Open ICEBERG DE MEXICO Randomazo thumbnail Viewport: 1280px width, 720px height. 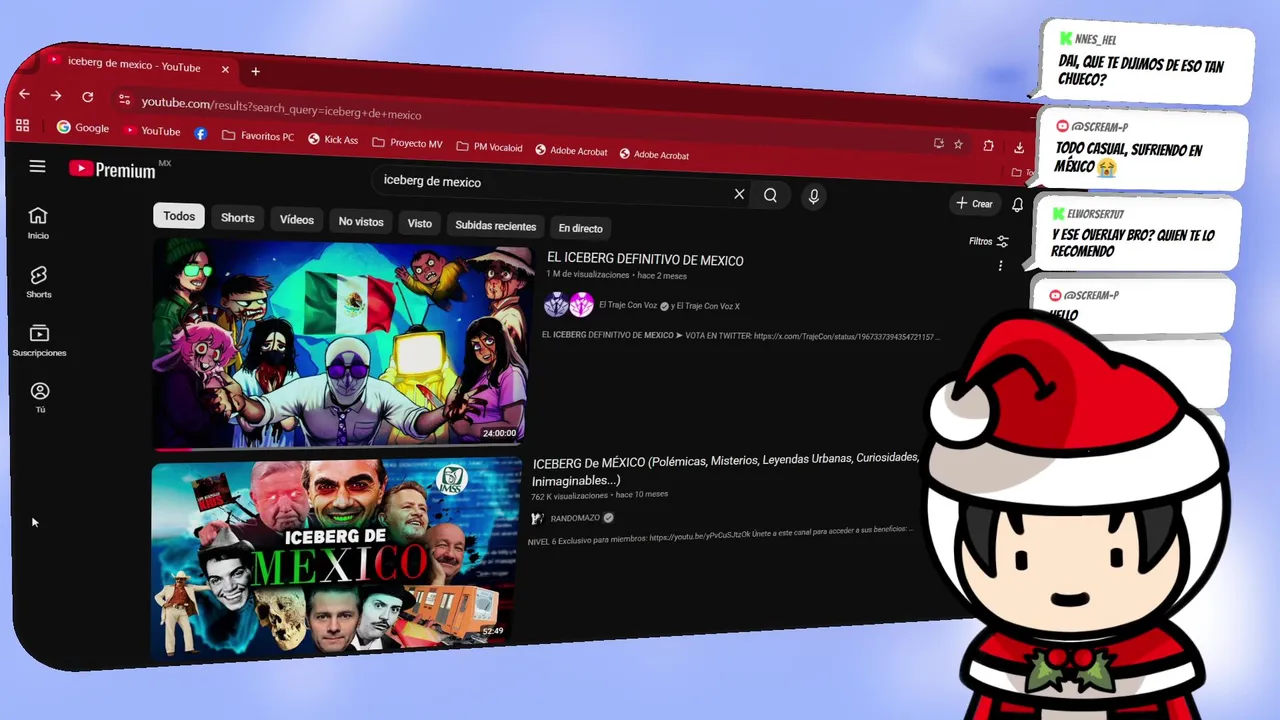coord(336,559)
